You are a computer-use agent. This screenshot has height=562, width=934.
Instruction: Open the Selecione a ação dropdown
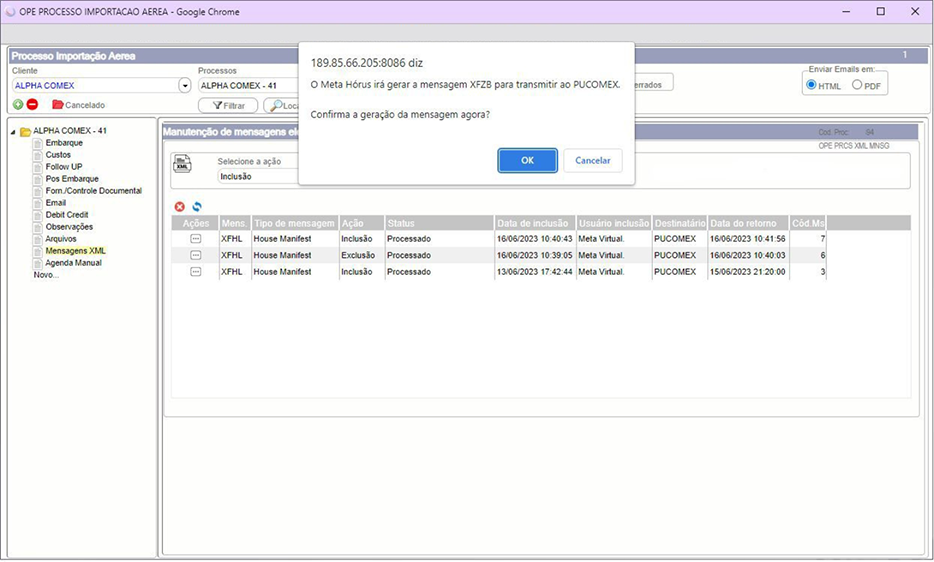point(258,176)
